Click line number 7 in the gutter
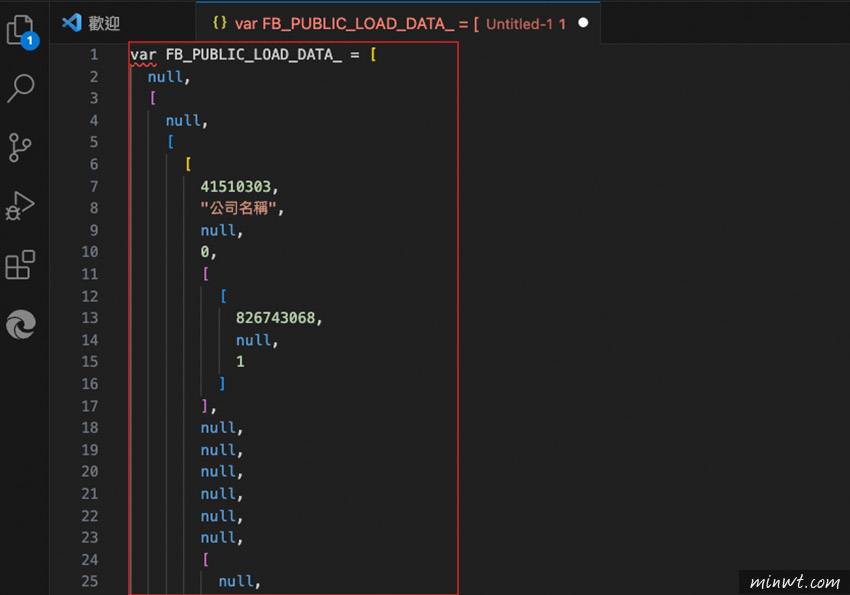The height and width of the screenshot is (595, 850). (94, 186)
